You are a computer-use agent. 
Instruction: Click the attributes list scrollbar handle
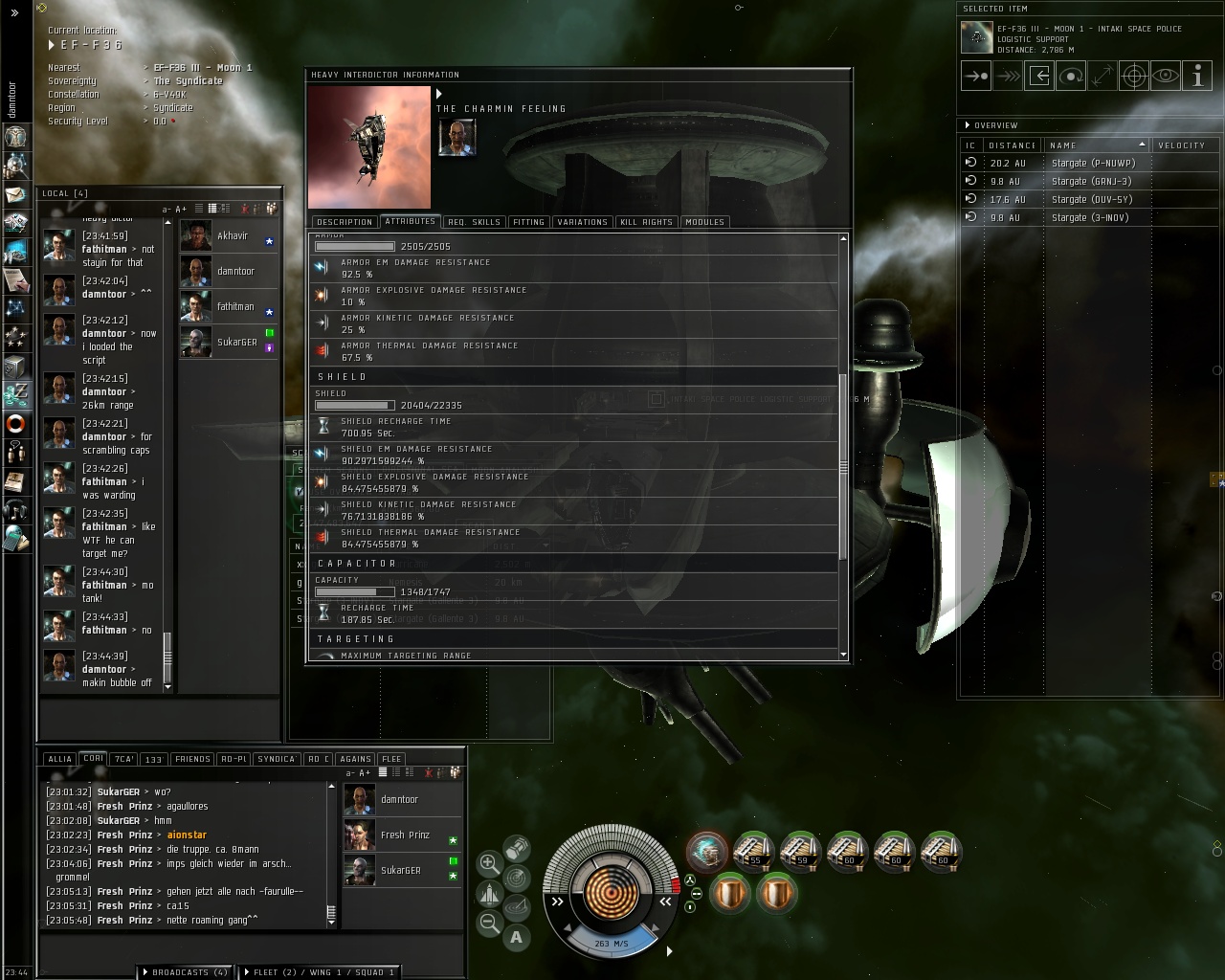click(843, 467)
